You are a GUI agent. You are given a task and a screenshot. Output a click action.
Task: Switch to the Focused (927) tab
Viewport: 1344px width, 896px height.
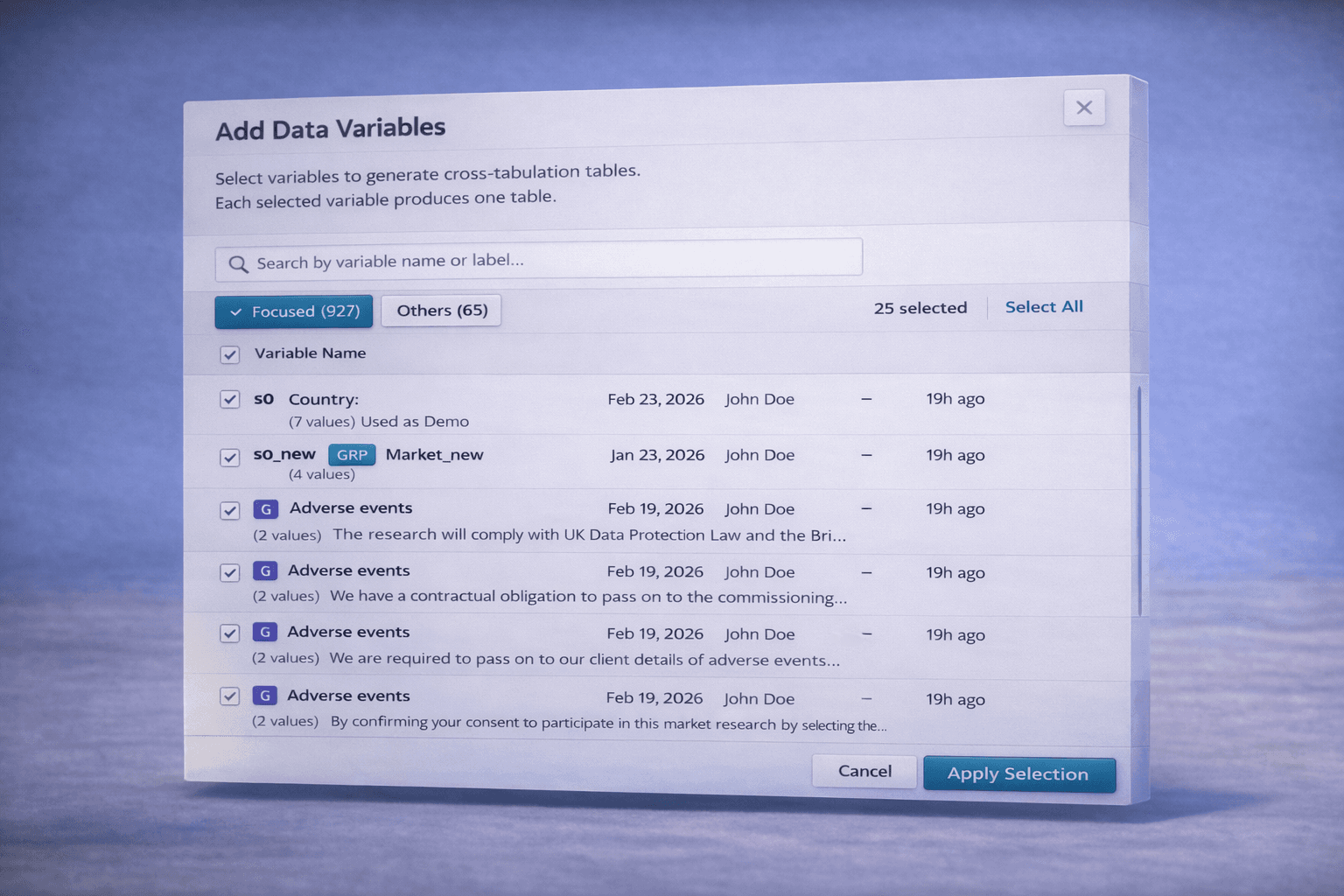294,311
